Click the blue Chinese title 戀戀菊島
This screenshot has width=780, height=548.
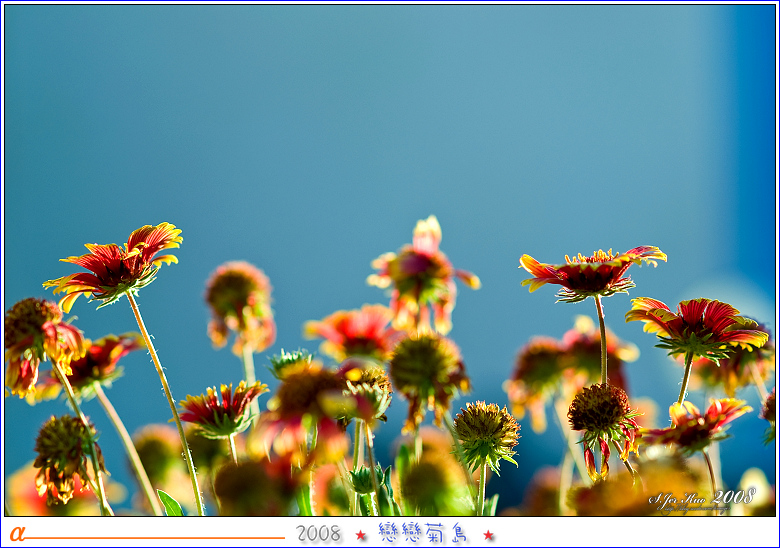tap(424, 533)
